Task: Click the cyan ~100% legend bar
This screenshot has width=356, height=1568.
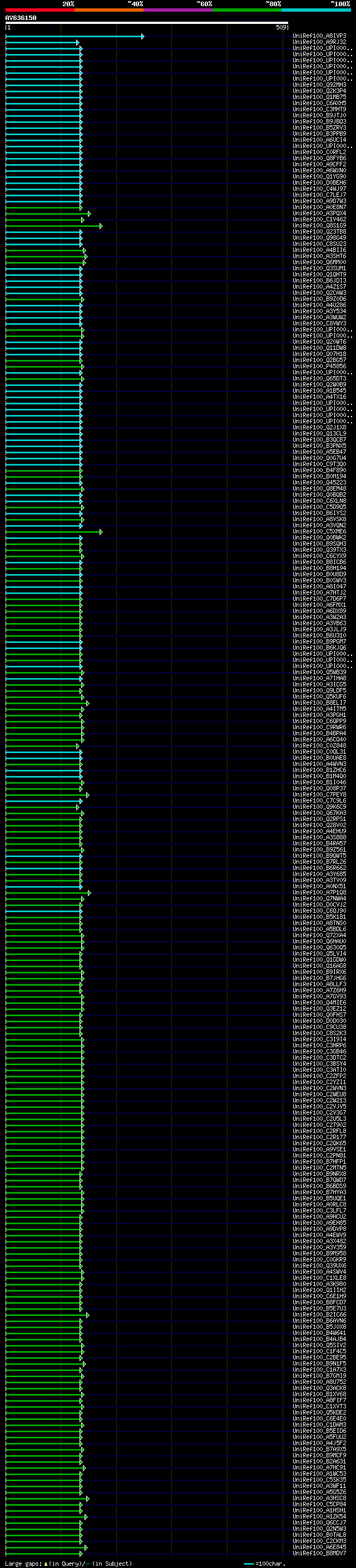Action: 316,10
